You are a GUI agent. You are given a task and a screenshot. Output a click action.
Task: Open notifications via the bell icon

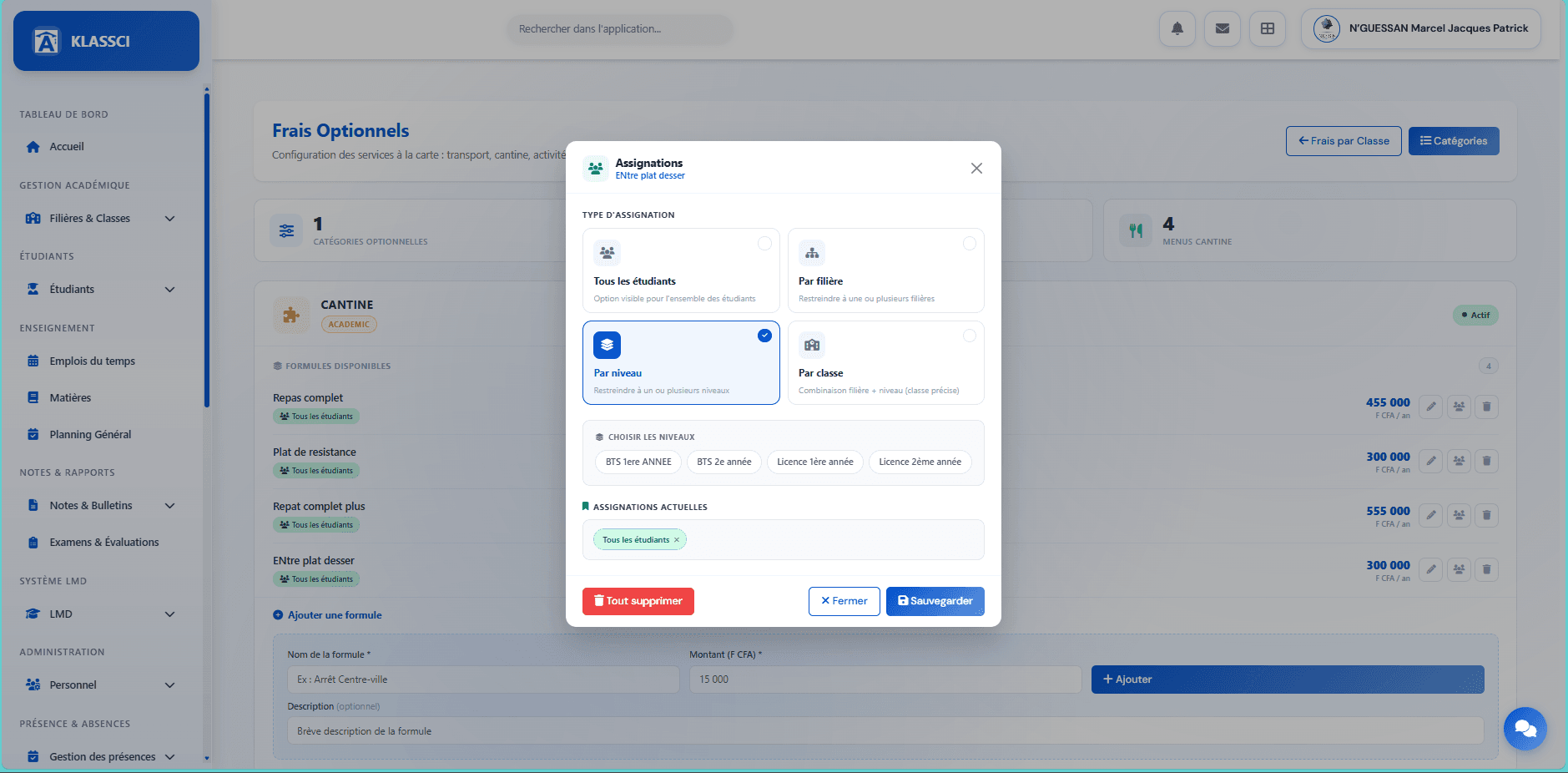point(1177,28)
